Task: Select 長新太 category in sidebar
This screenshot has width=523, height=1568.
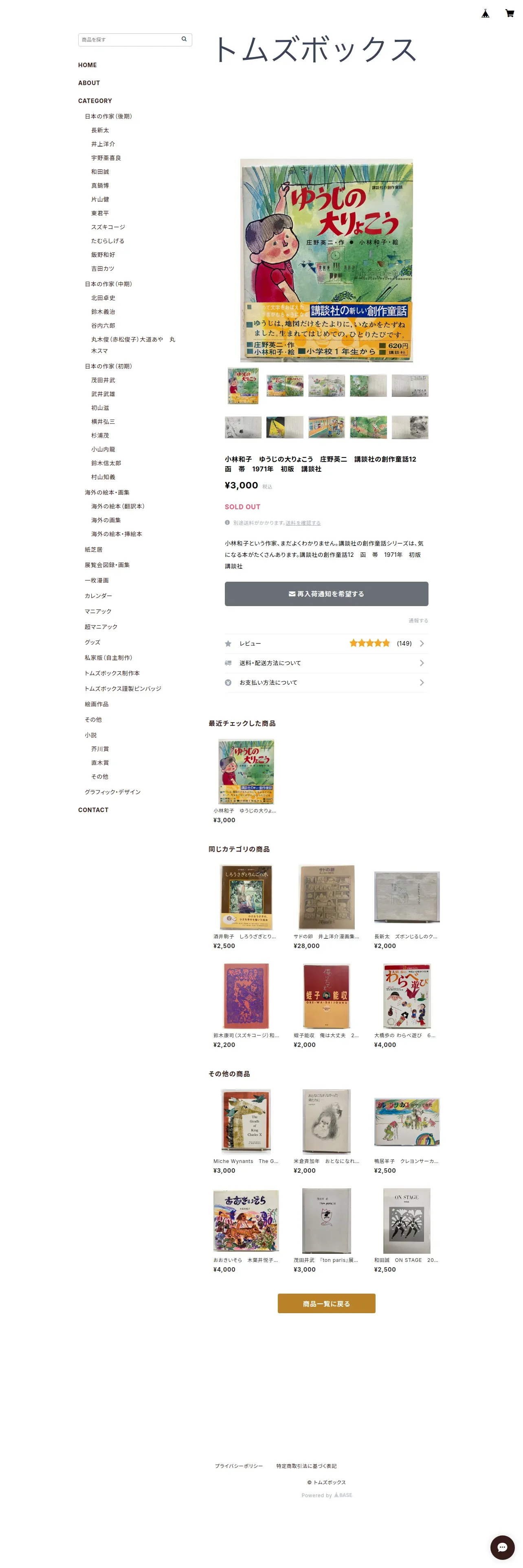Action: point(100,130)
